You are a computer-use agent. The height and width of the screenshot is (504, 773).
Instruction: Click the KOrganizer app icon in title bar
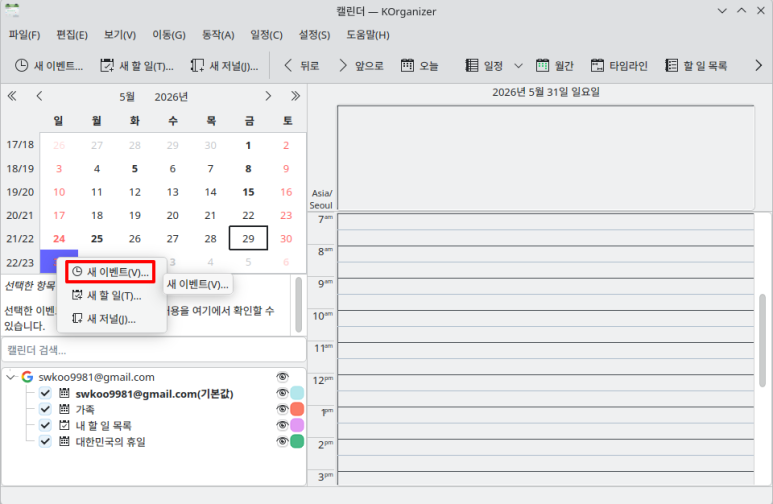12,10
